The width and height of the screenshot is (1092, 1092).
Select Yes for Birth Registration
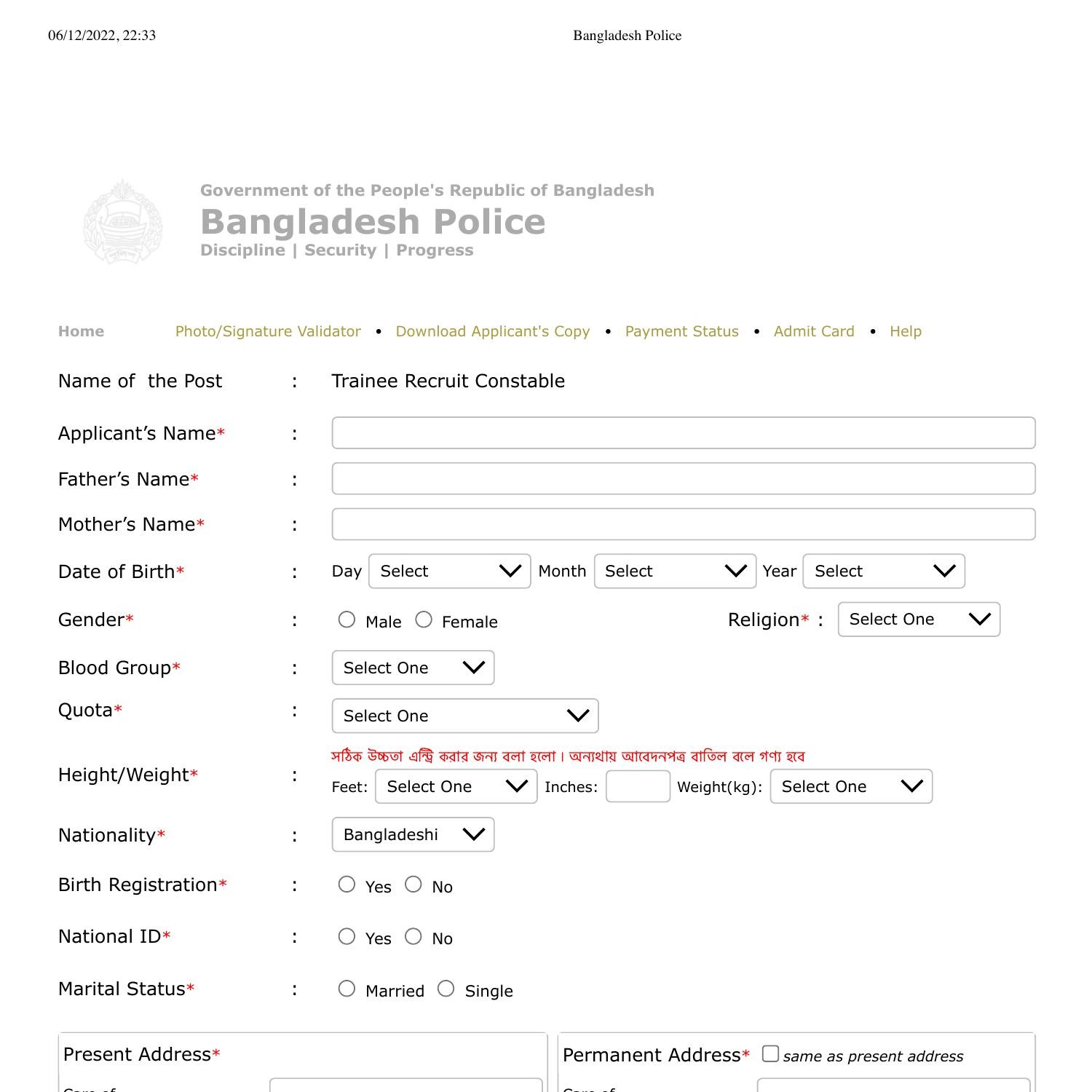tap(347, 884)
